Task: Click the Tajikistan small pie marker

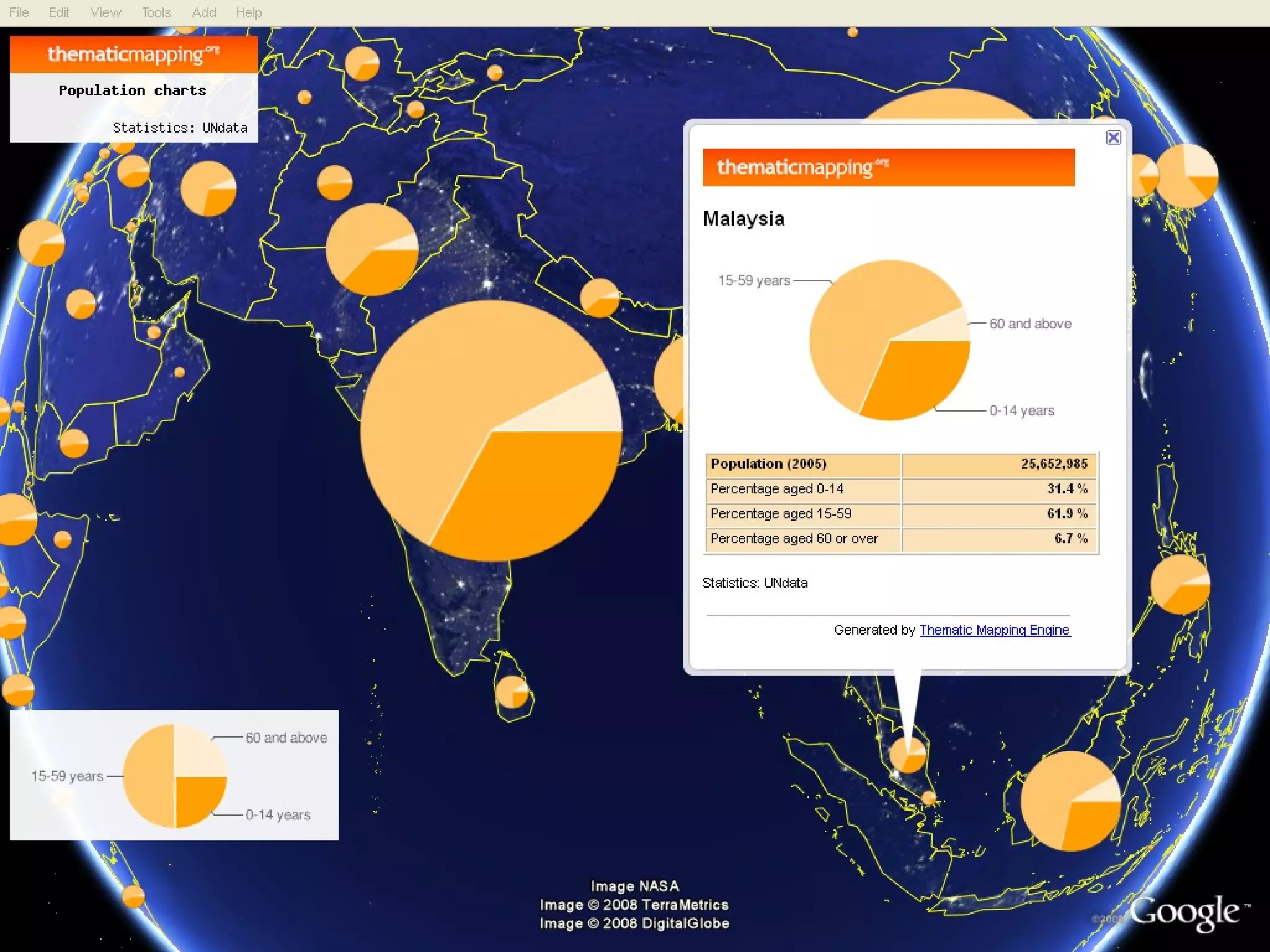Action: [x=415, y=110]
